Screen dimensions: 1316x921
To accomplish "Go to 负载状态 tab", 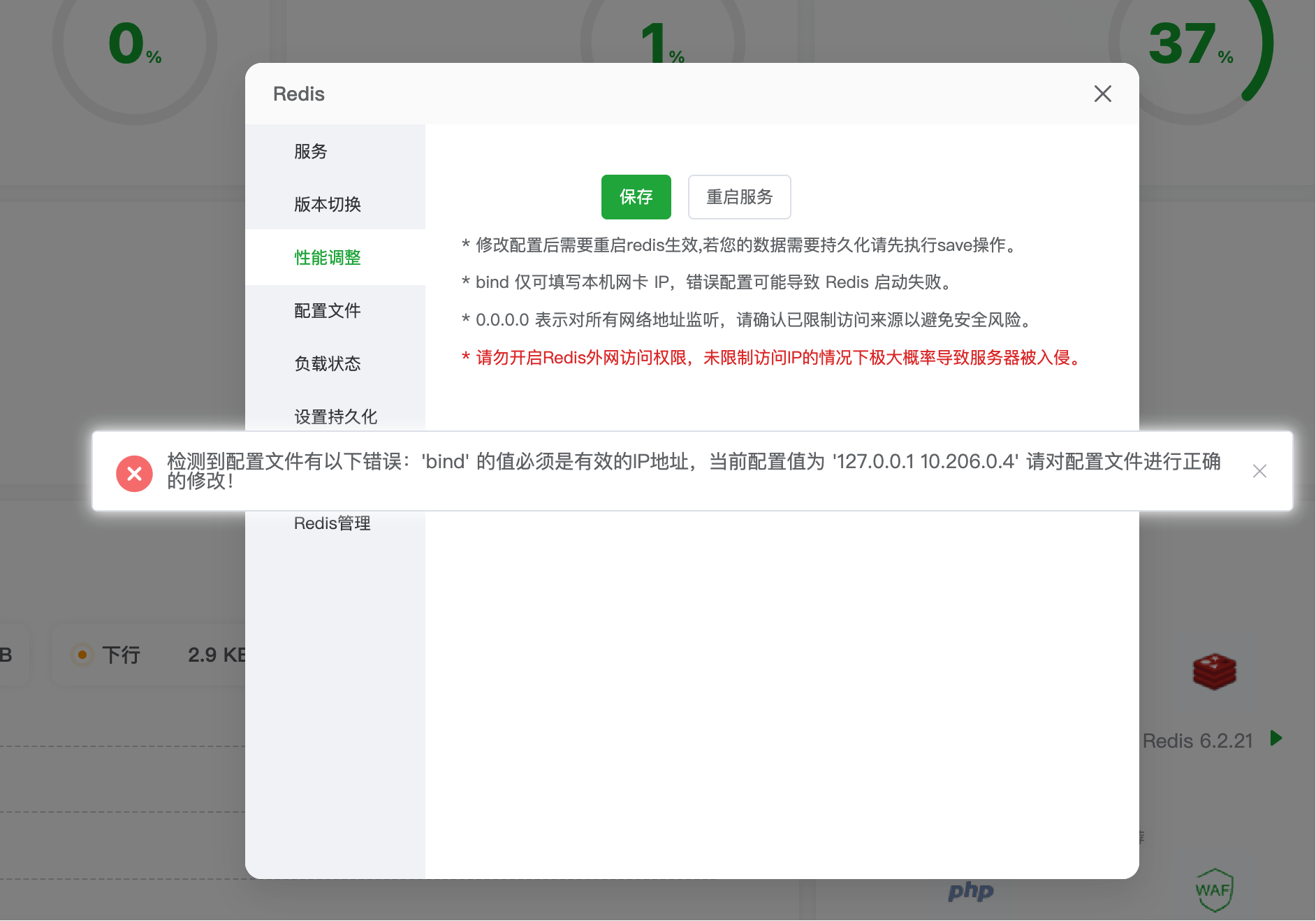I will pos(335,363).
